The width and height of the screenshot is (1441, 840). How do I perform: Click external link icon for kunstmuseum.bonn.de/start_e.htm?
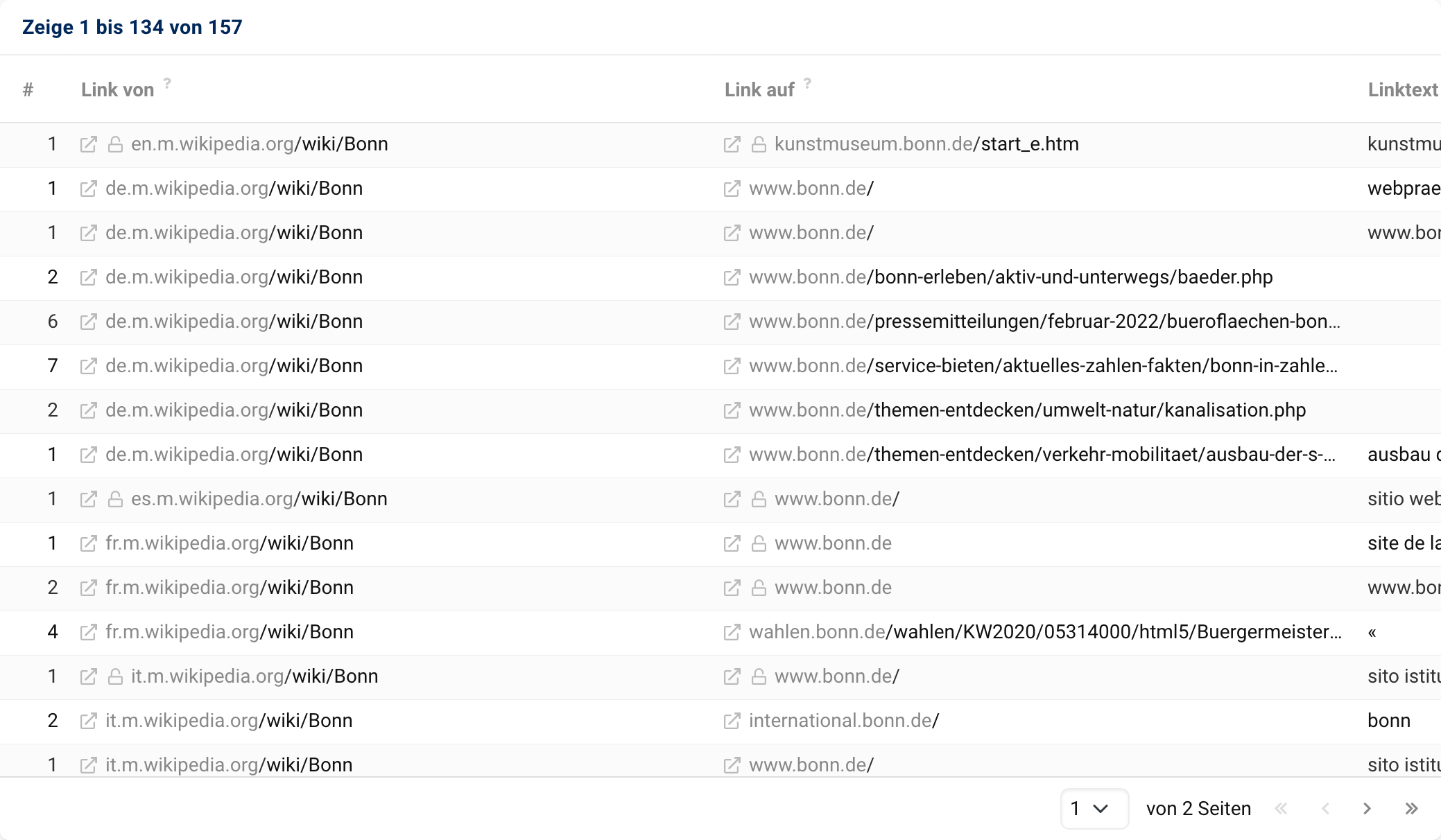(x=732, y=144)
